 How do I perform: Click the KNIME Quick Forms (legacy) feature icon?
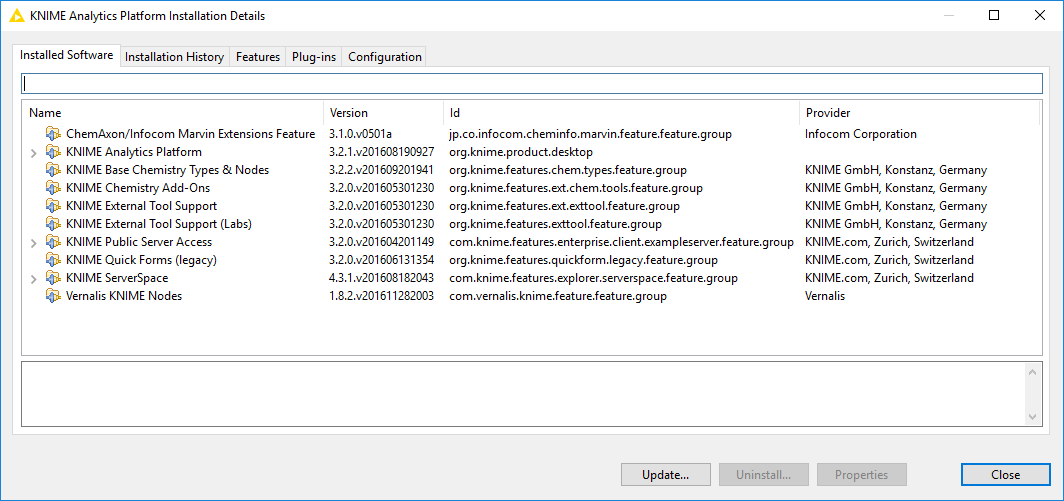point(53,260)
